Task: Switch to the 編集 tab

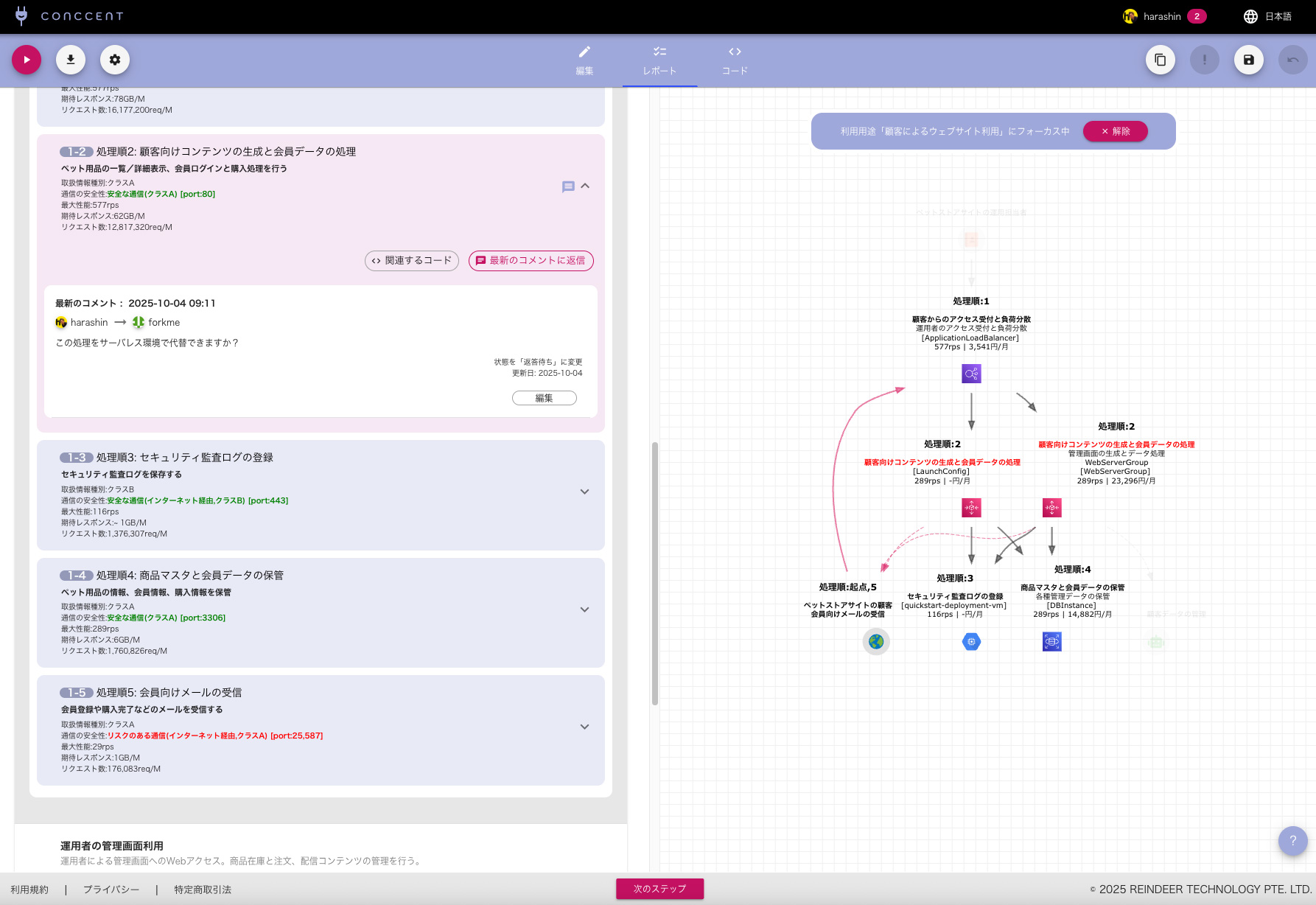Action: pyautogui.click(x=584, y=60)
